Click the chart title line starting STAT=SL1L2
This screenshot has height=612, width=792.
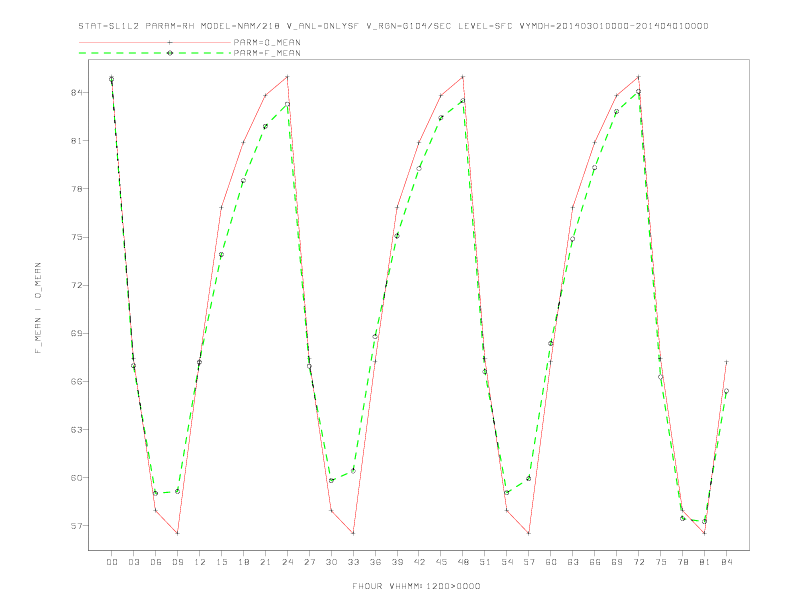pyautogui.click(x=393, y=26)
